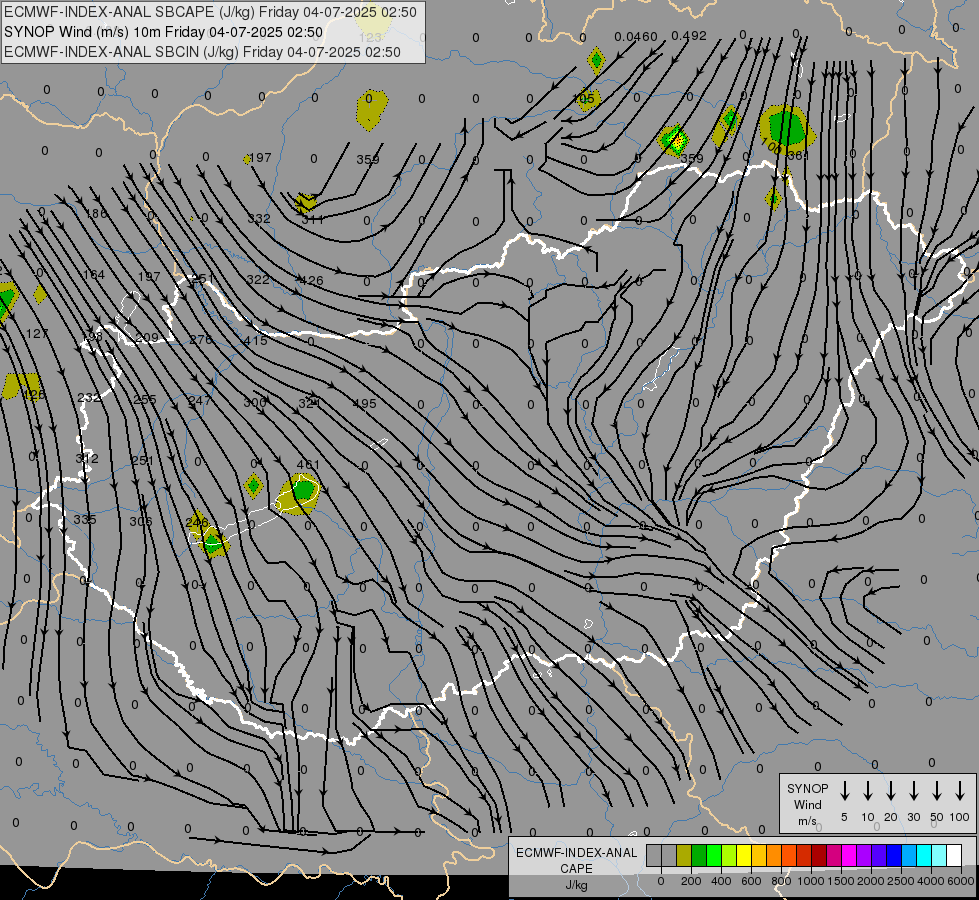Click the 30 m/s wind arrow in legend
Viewport: 979px width, 900px height.
913,791
